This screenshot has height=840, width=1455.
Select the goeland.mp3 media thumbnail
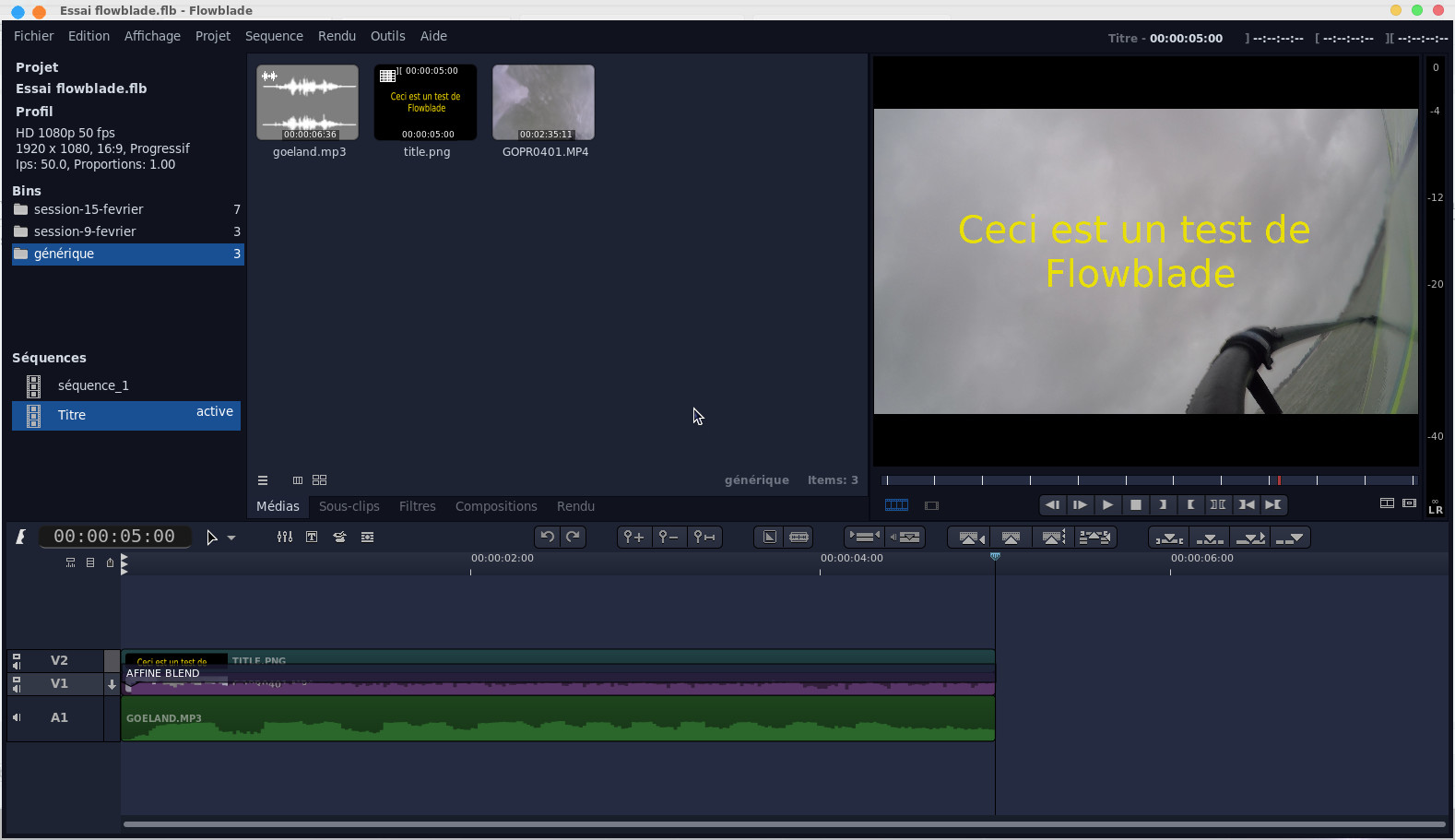(308, 102)
